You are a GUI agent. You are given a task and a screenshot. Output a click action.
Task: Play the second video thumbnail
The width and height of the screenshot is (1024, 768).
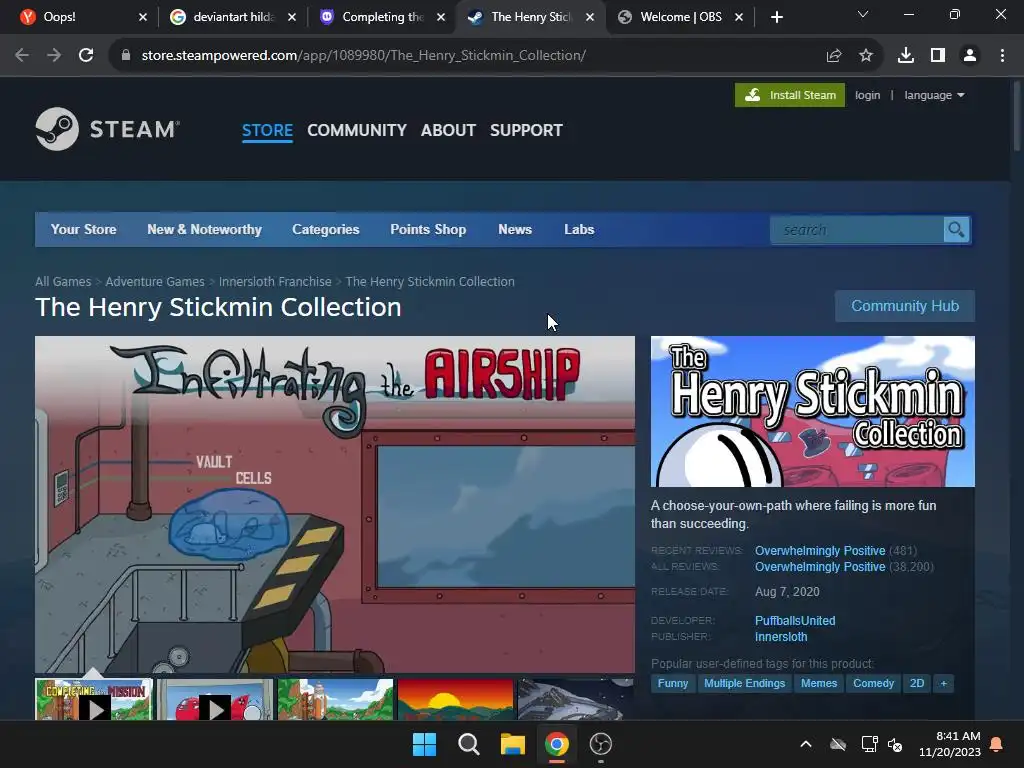[x=215, y=699]
